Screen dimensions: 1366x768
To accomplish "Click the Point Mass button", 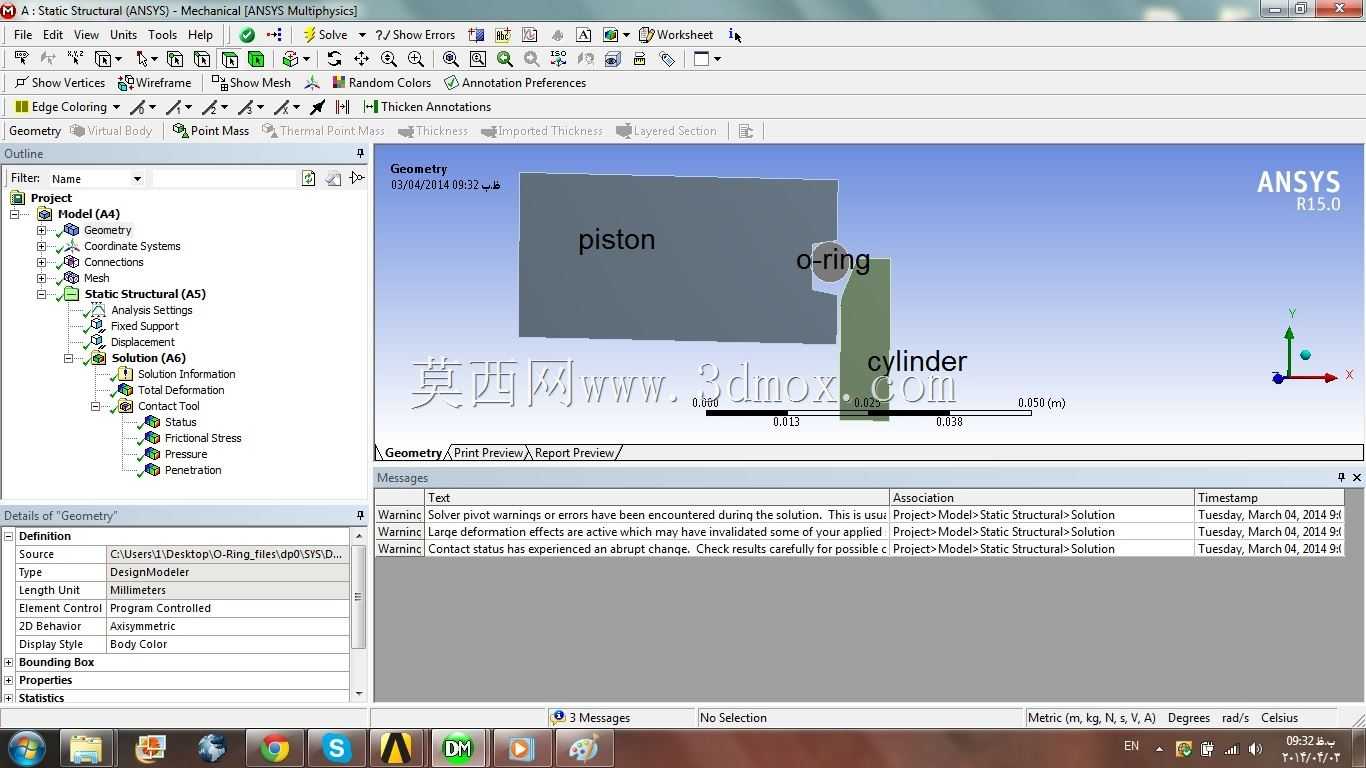I will tap(211, 131).
